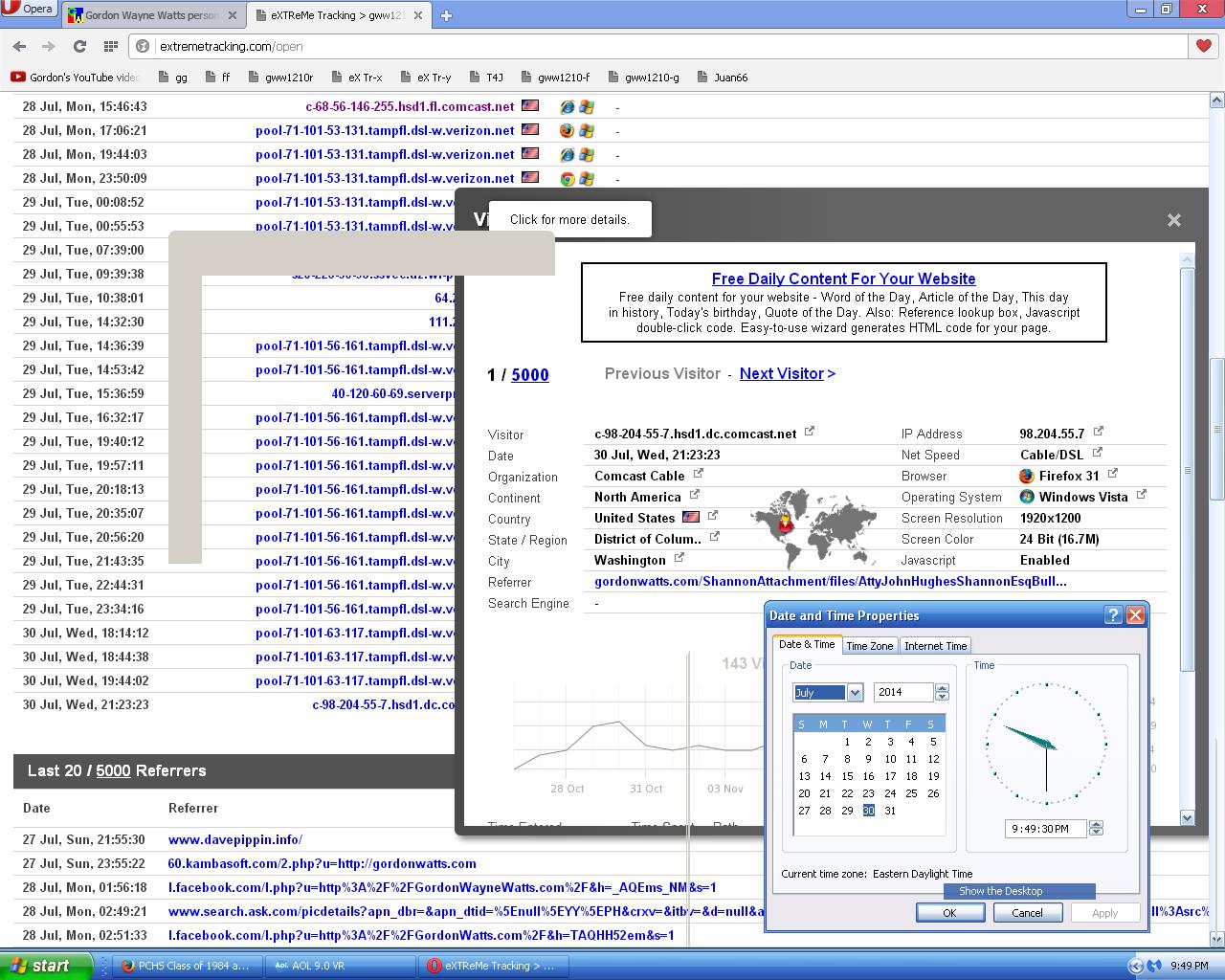Image resolution: width=1225 pixels, height=980 pixels.
Task: Switch to the Internet Time tab
Action: click(x=935, y=646)
